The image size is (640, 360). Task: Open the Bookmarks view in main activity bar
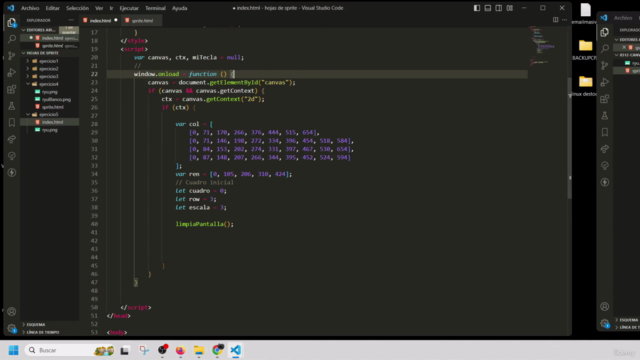pyautogui.click(x=11, y=122)
